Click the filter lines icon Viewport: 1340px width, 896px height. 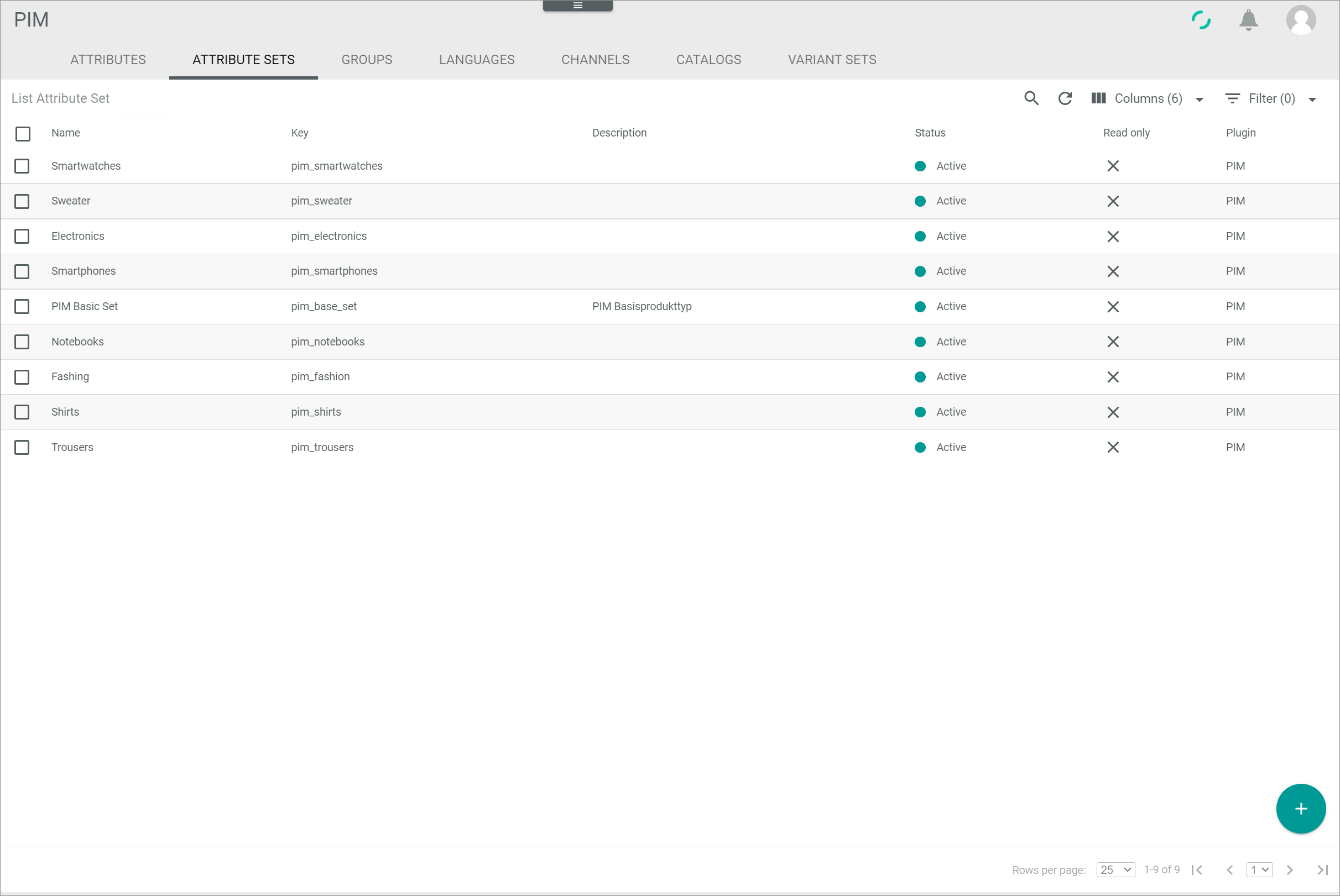(x=1233, y=98)
